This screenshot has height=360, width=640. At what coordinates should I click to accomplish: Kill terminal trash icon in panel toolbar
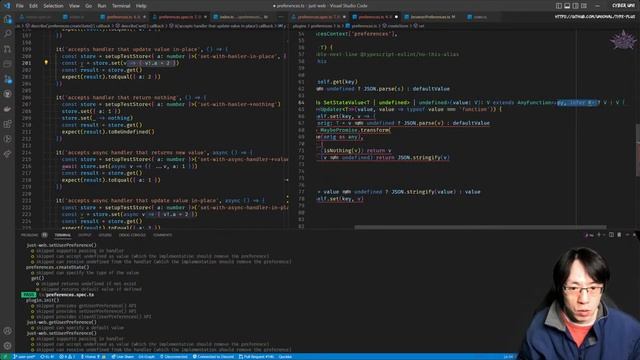(619, 235)
